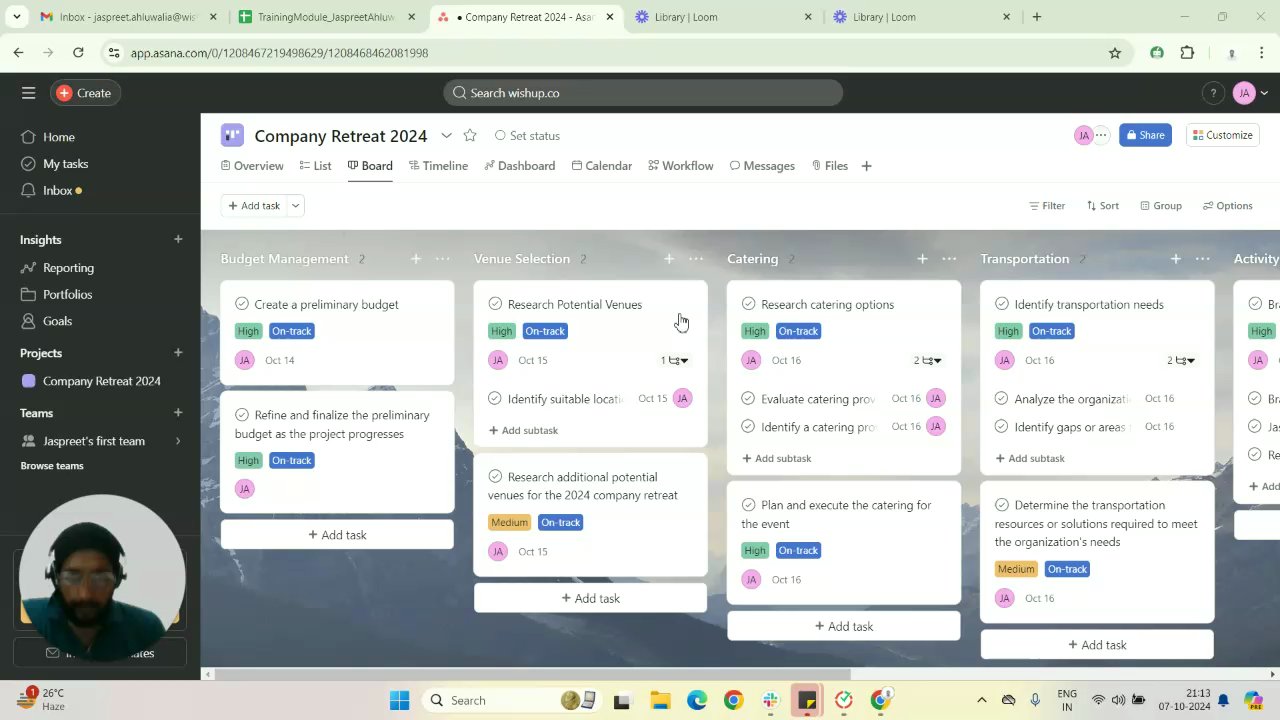Expand the project title dropdown arrow
This screenshot has width=1280, height=720.
[x=446, y=135]
